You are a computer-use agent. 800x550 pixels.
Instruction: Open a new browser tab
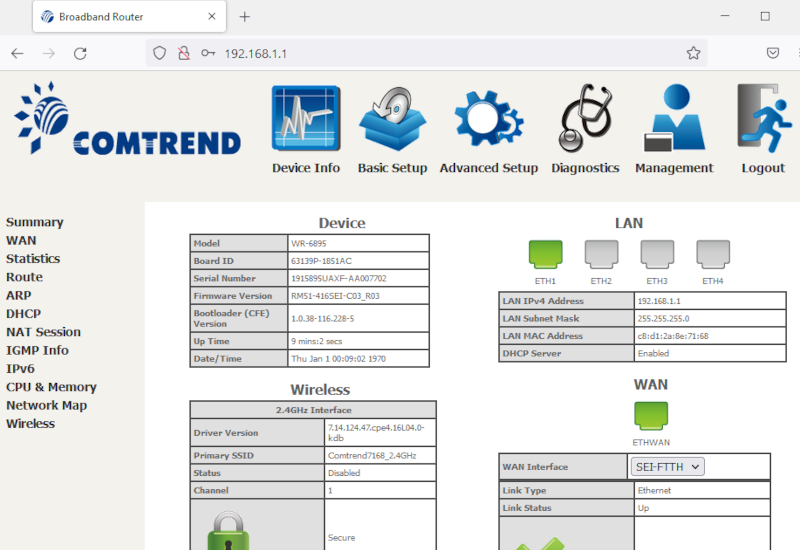(x=245, y=17)
